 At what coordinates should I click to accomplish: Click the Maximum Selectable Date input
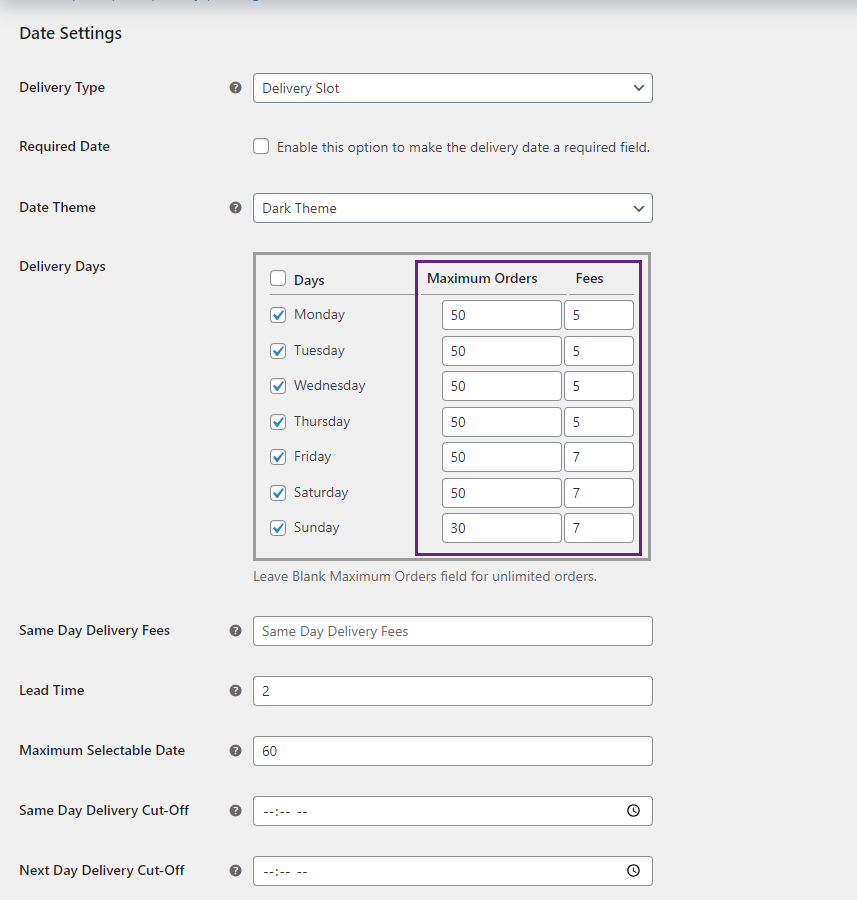click(x=453, y=751)
